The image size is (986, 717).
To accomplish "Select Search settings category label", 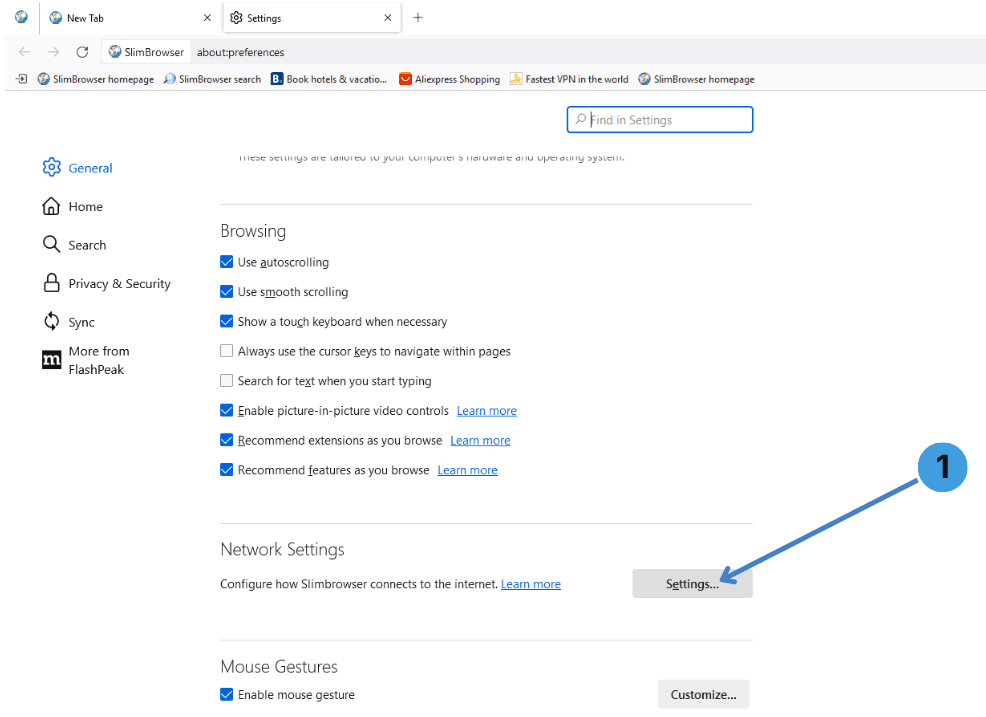I will coord(87,245).
